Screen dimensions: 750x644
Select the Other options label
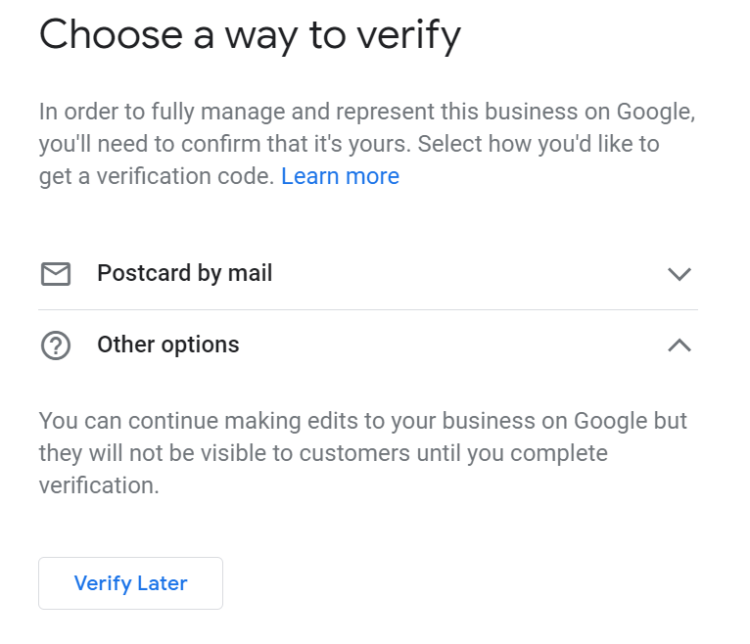coord(168,345)
